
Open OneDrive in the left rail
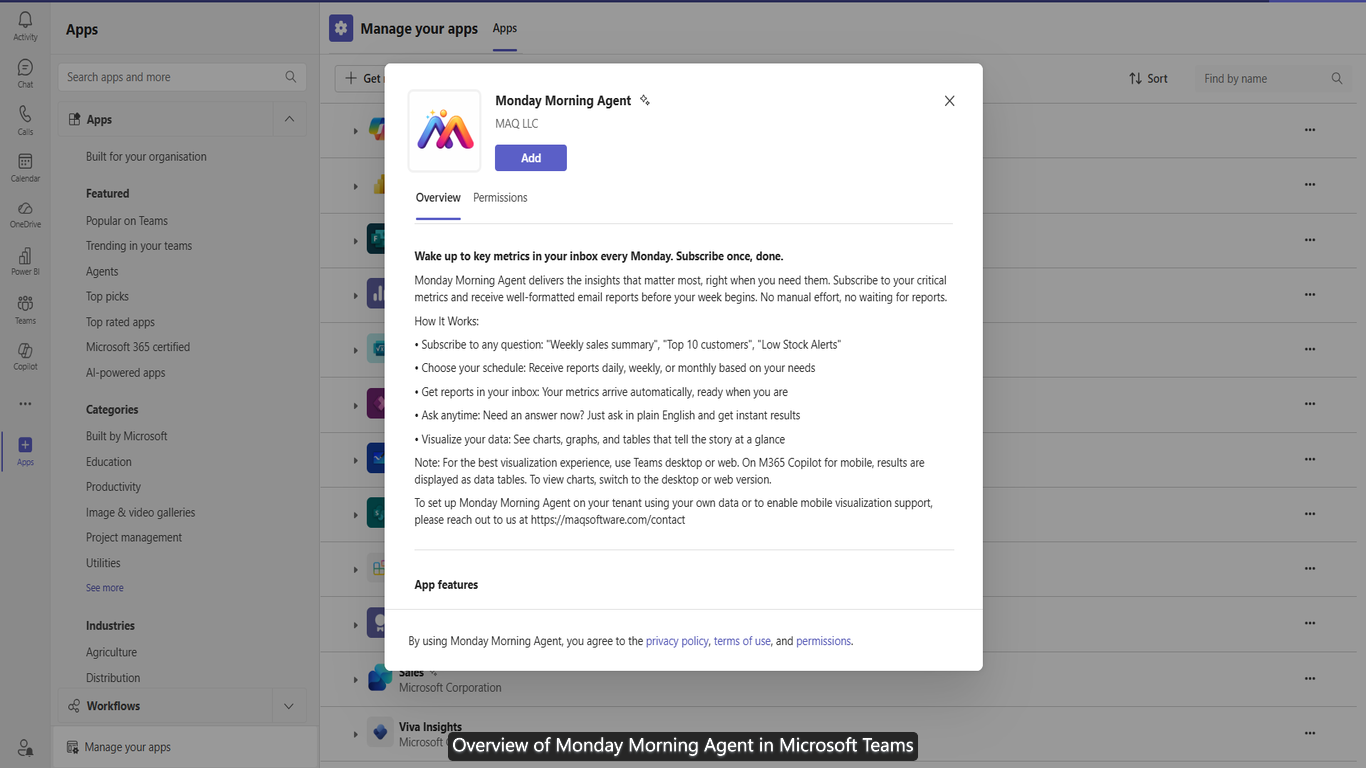pyautogui.click(x=25, y=213)
